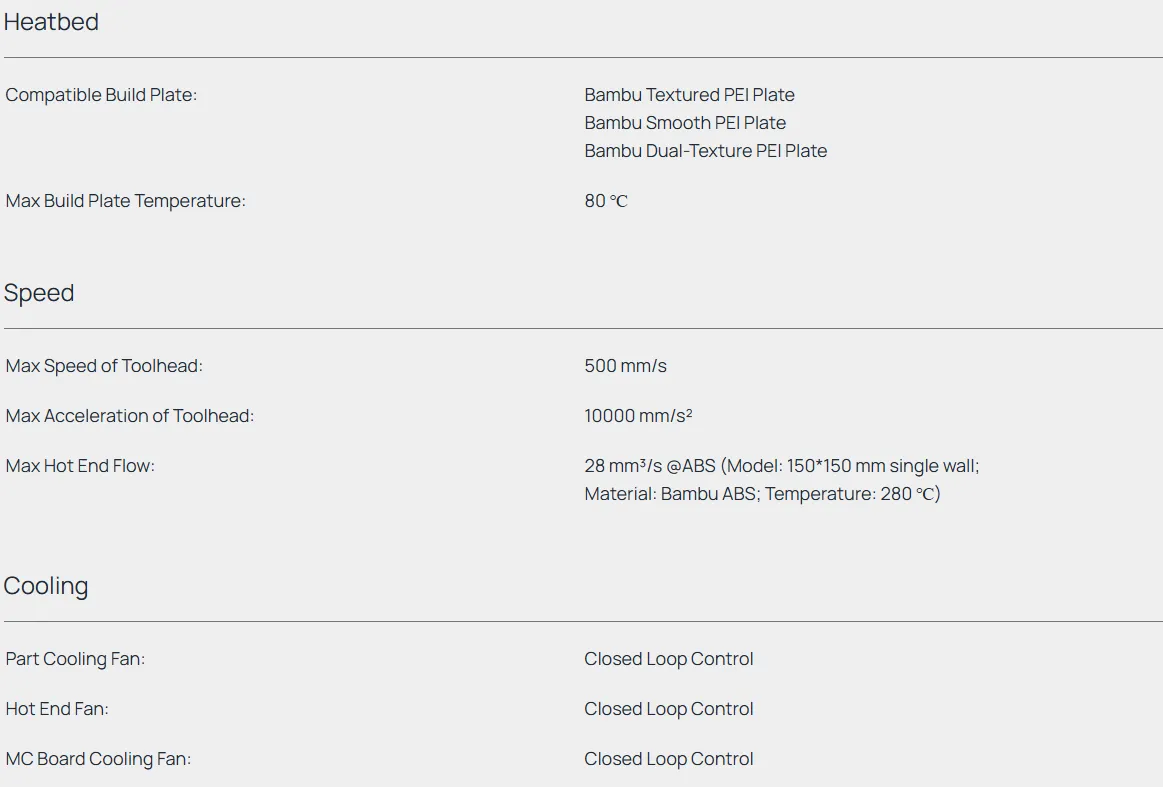Click Closed Loop Control beside Hot End Fan
The height and width of the screenshot is (787, 1163).
point(668,709)
